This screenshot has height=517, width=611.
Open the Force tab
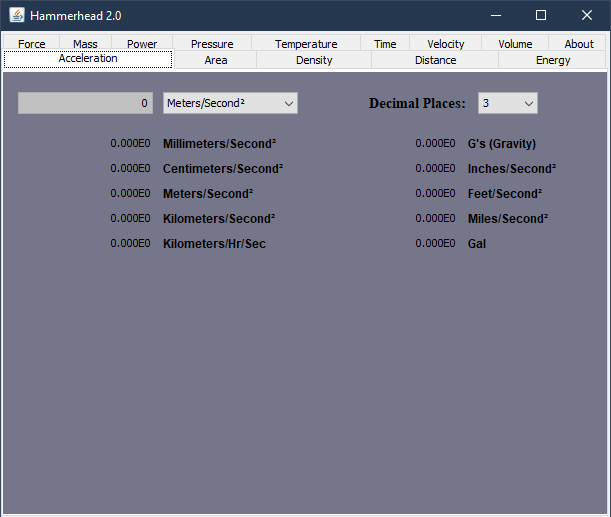pyautogui.click(x=32, y=44)
